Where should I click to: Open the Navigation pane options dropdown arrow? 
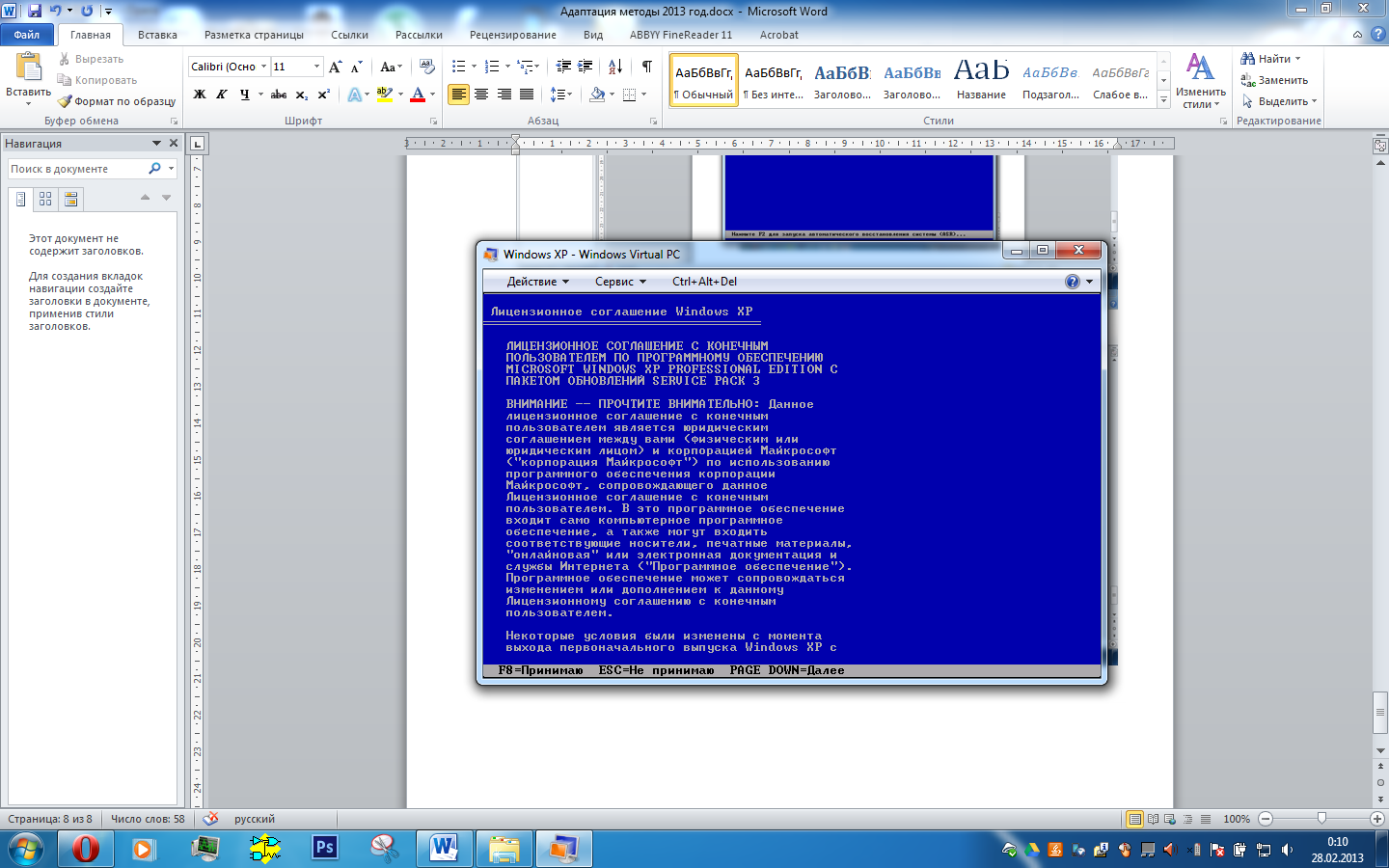coord(156,143)
